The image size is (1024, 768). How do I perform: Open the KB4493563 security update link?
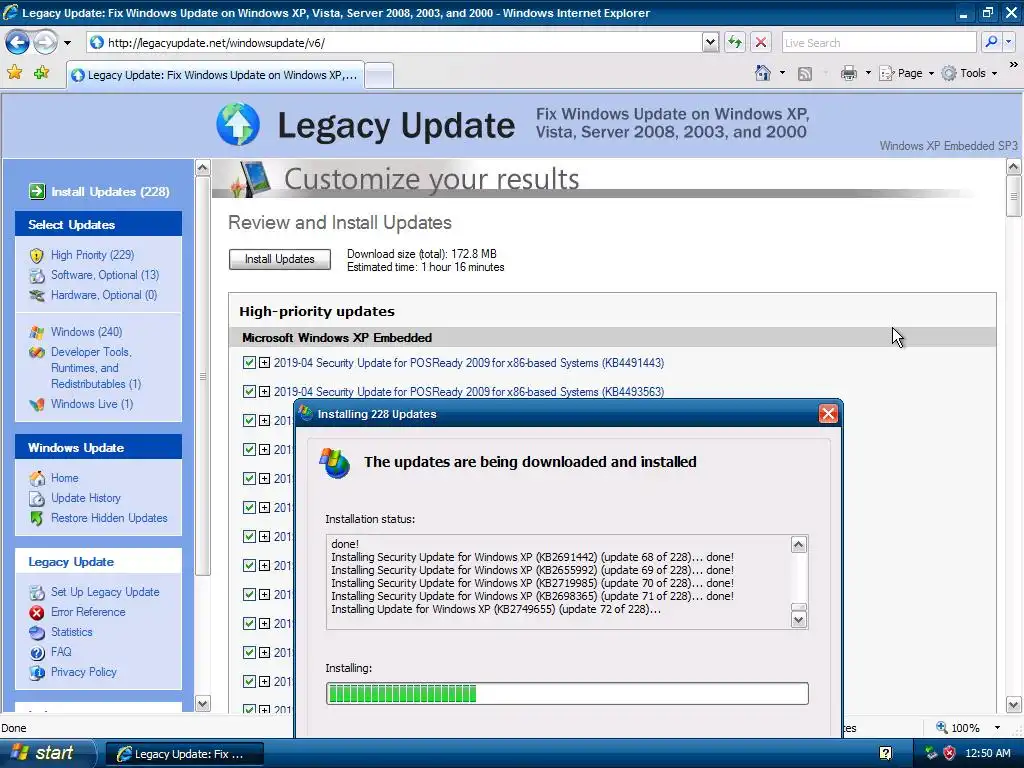(469, 392)
